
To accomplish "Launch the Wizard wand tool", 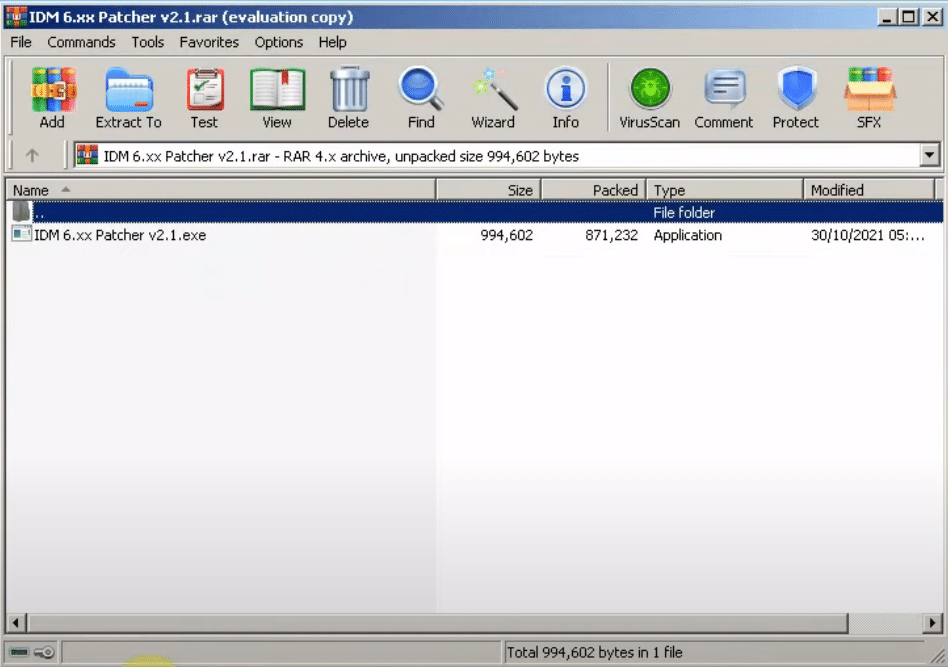I will (493, 98).
